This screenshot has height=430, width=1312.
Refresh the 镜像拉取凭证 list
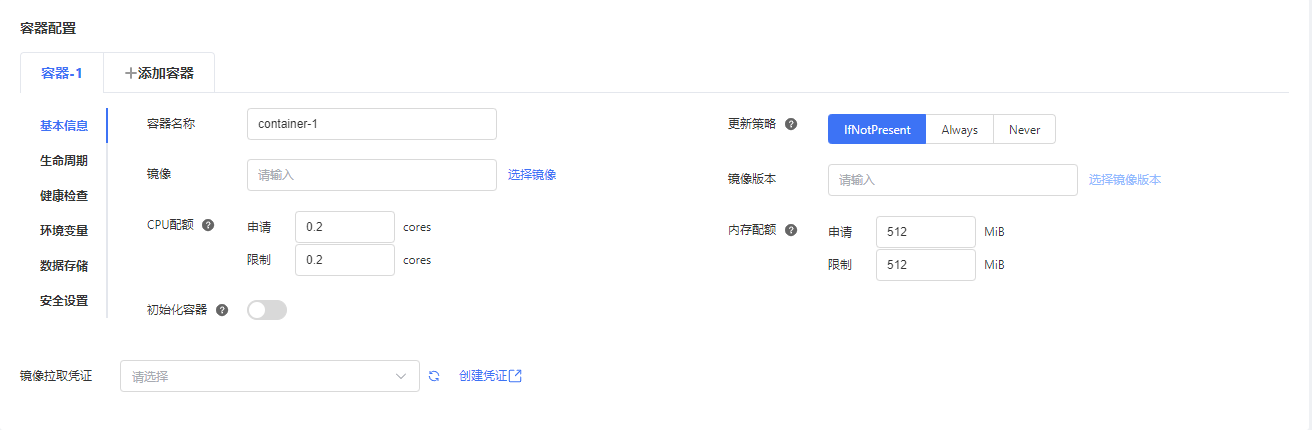pyautogui.click(x=434, y=376)
